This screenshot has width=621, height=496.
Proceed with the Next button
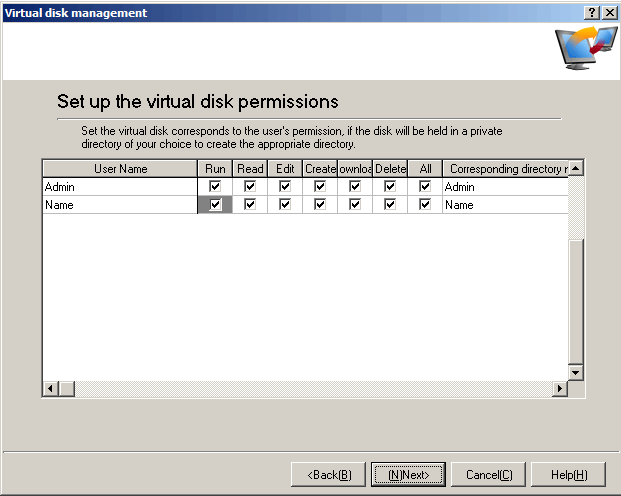tap(408, 474)
